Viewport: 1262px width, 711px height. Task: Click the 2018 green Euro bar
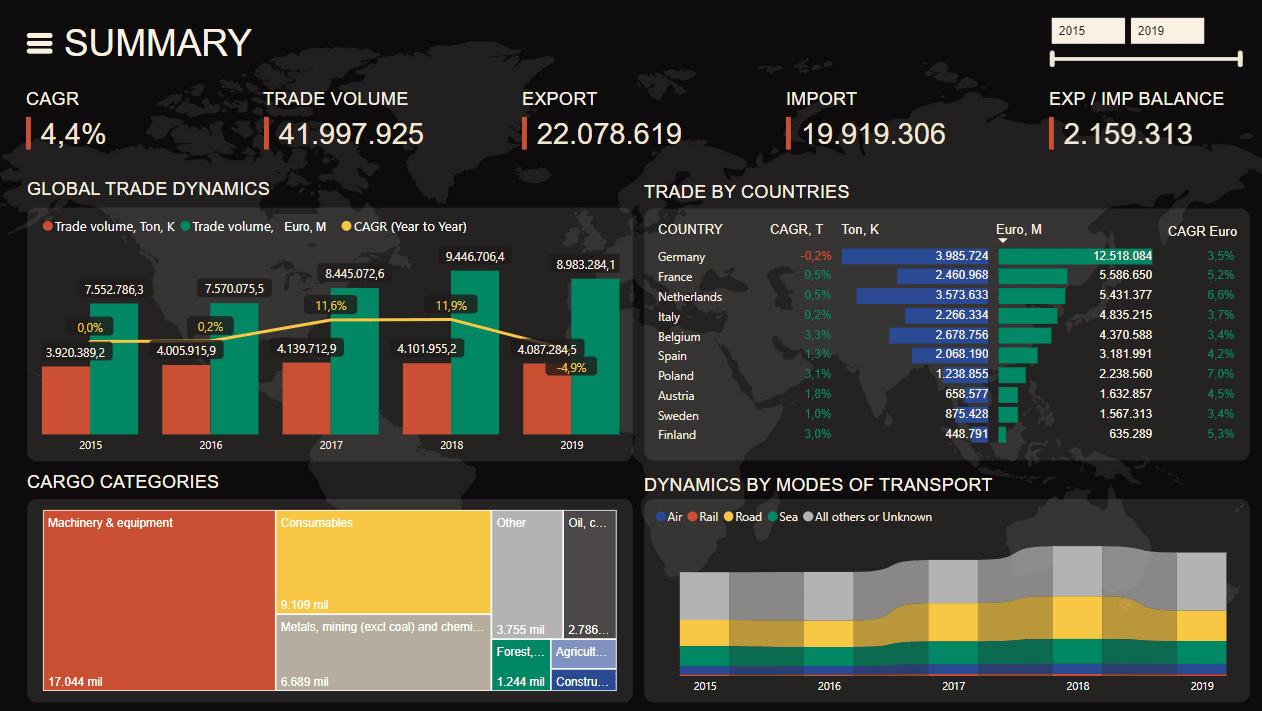475,350
